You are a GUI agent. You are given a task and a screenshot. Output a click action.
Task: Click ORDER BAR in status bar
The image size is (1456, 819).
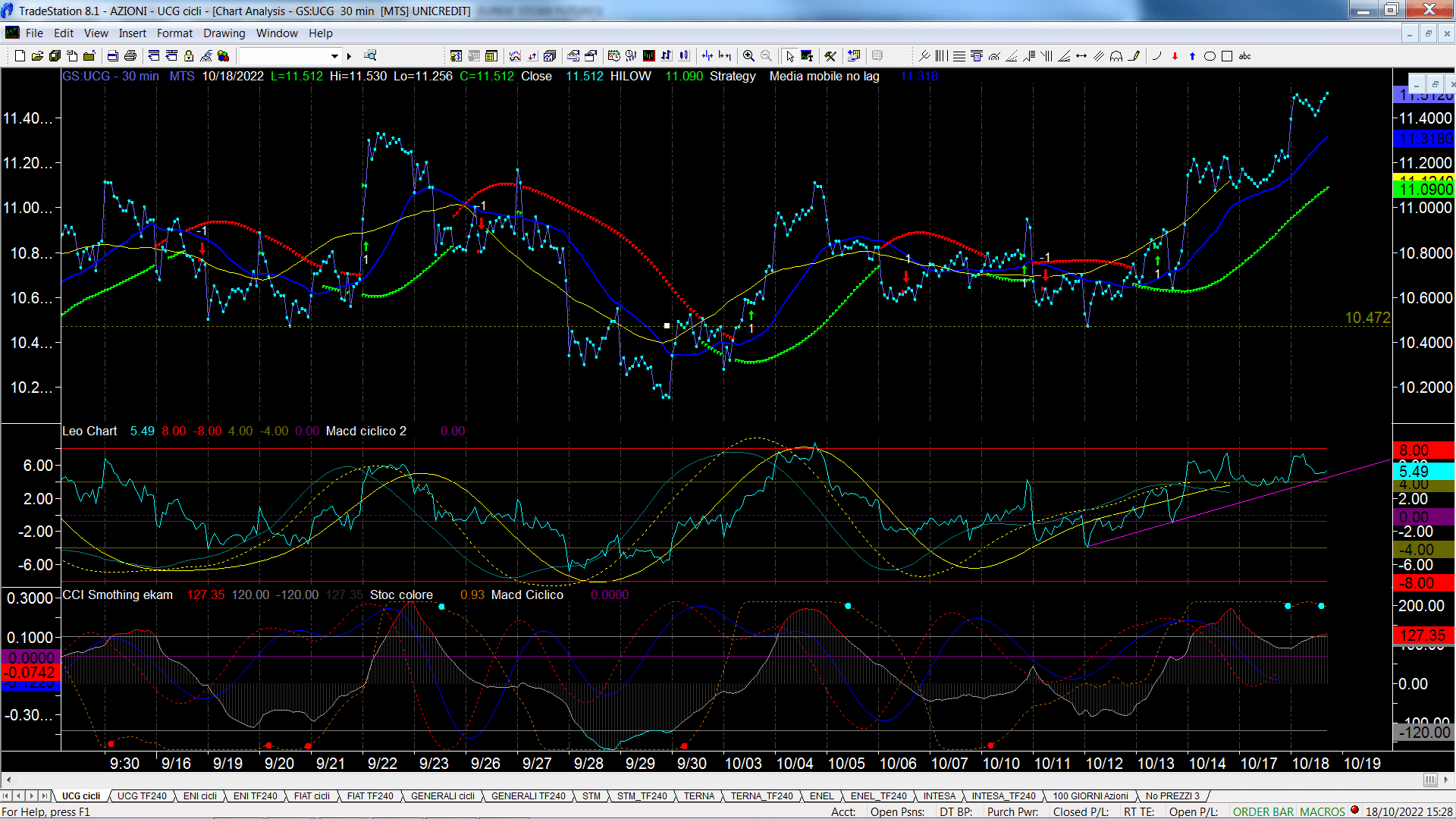click(1263, 812)
